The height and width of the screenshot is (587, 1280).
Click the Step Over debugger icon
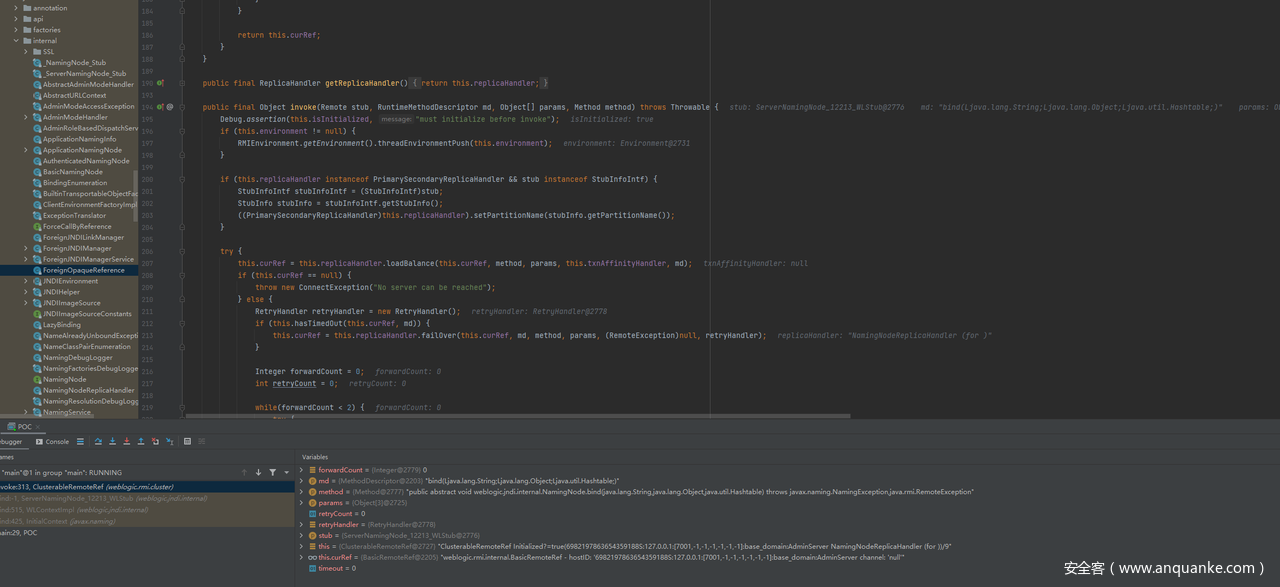pos(98,441)
